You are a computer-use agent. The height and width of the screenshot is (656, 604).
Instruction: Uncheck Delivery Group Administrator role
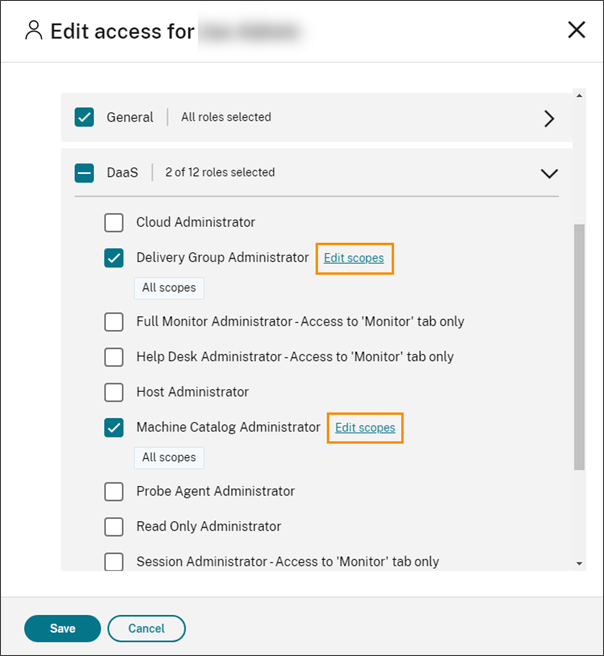(x=114, y=258)
